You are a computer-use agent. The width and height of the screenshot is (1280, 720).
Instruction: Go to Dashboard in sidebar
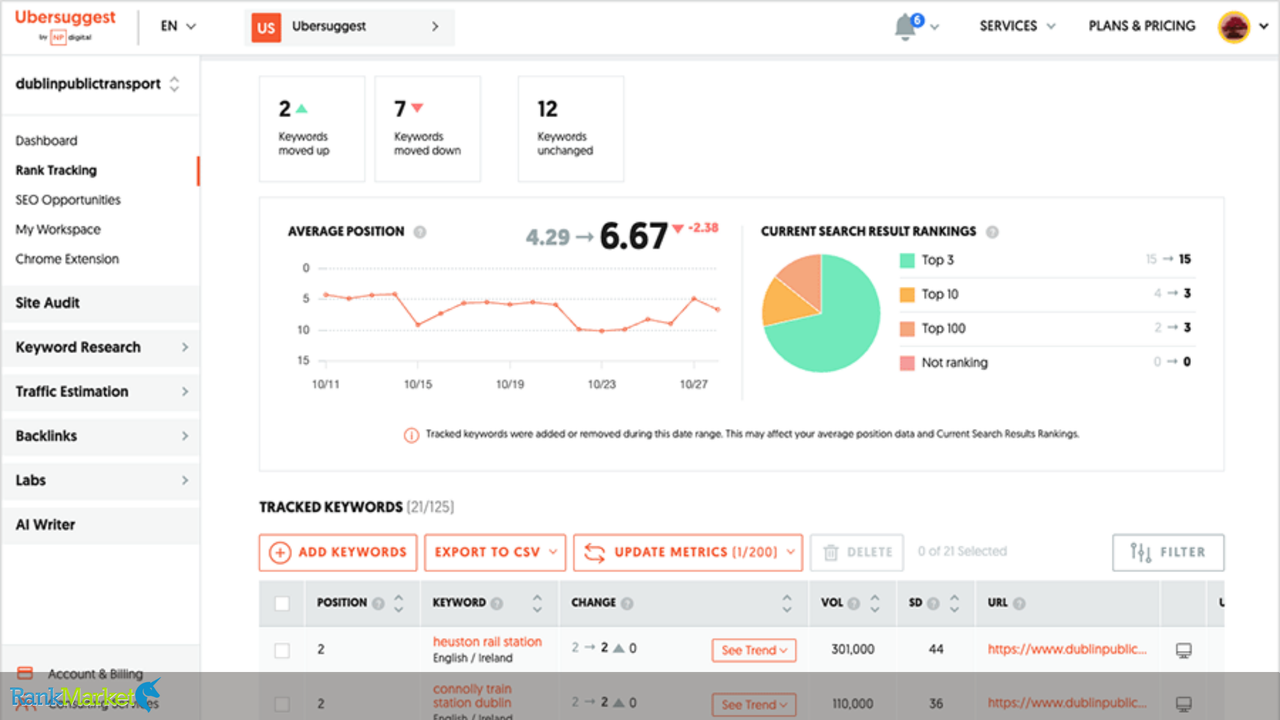point(46,141)
